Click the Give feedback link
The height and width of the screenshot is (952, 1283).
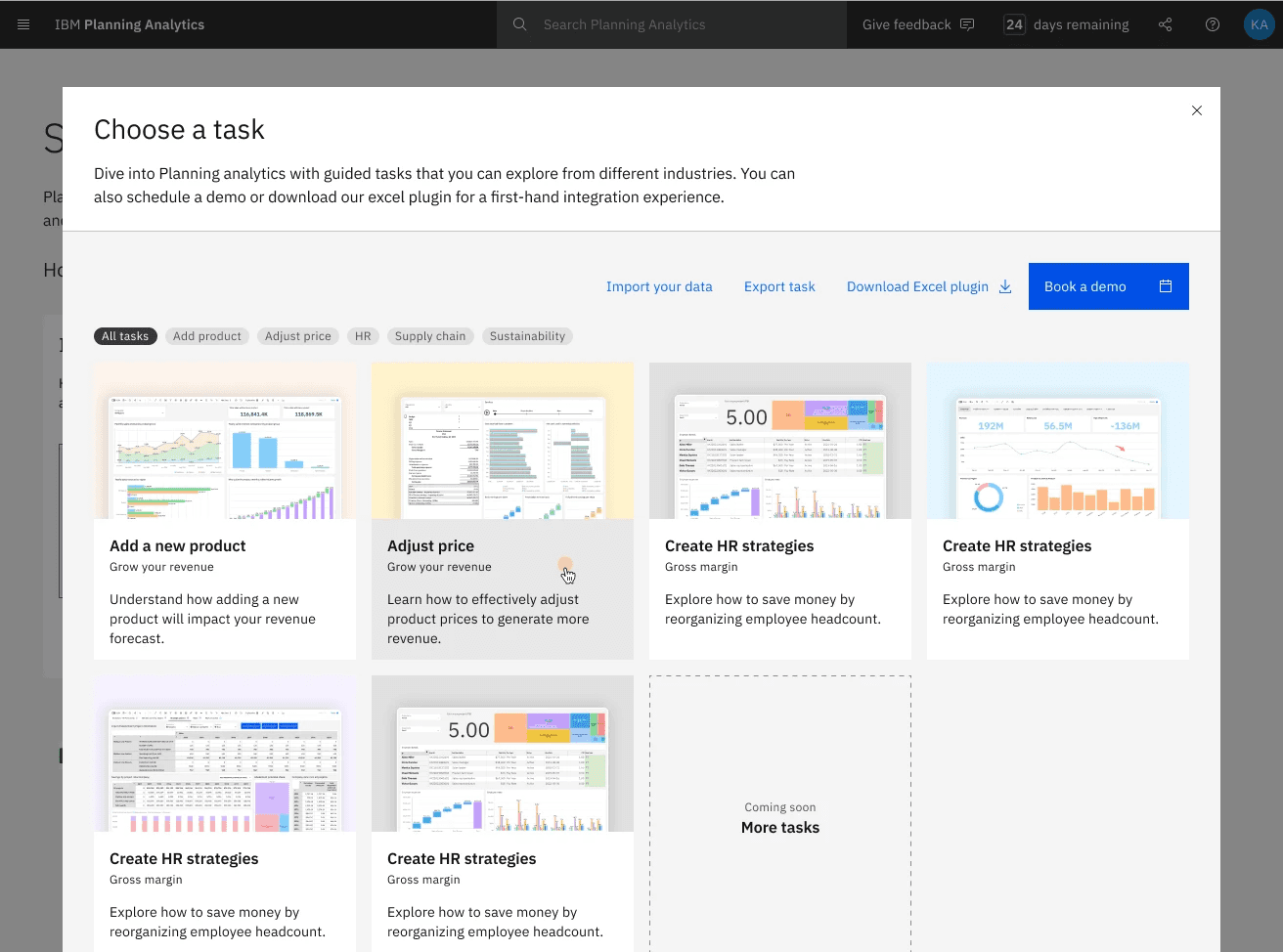pos(907,24)
